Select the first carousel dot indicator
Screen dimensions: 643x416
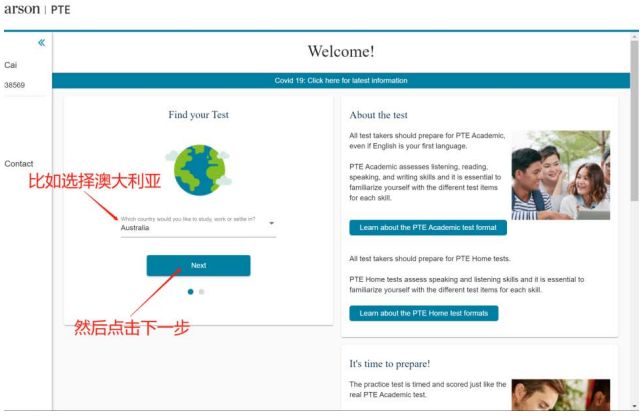[190, 292]
